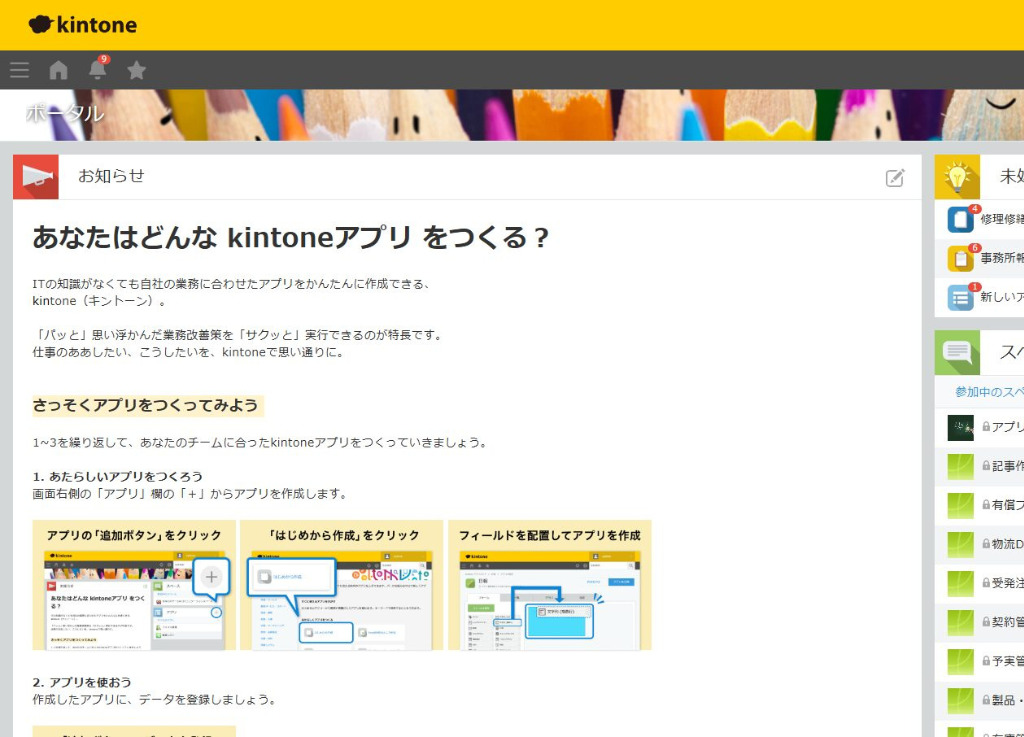Open the 修理修繕 app icon with 4 badge
Image resolution: width=1024 pixels, height=737 pixels.
961,220
